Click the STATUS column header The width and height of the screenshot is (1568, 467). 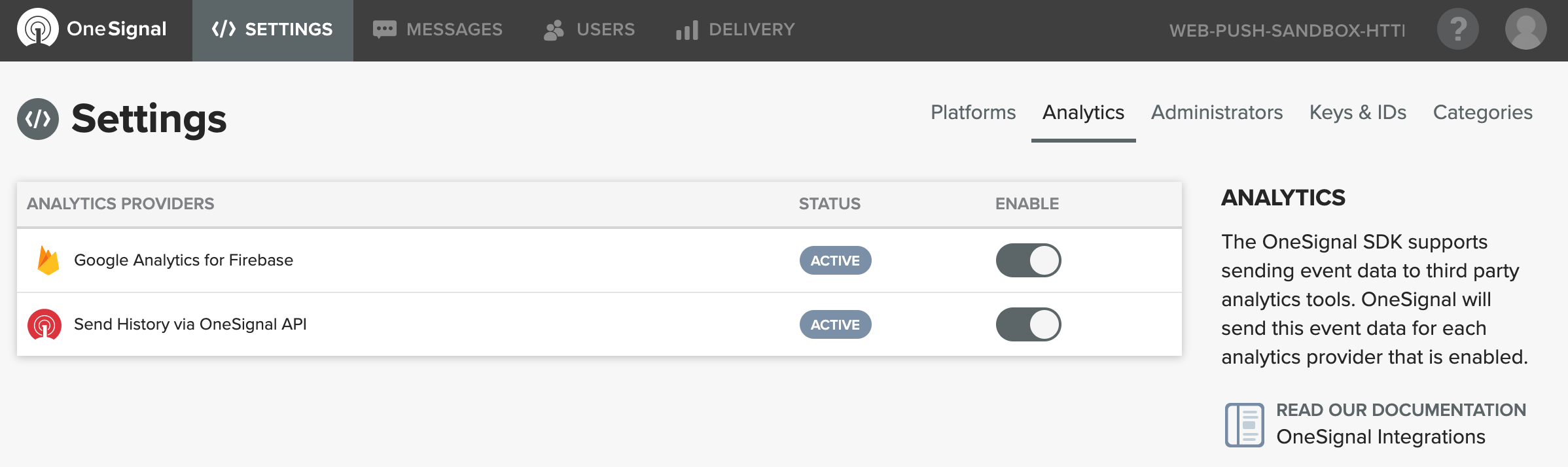click(x=829, y=204)
